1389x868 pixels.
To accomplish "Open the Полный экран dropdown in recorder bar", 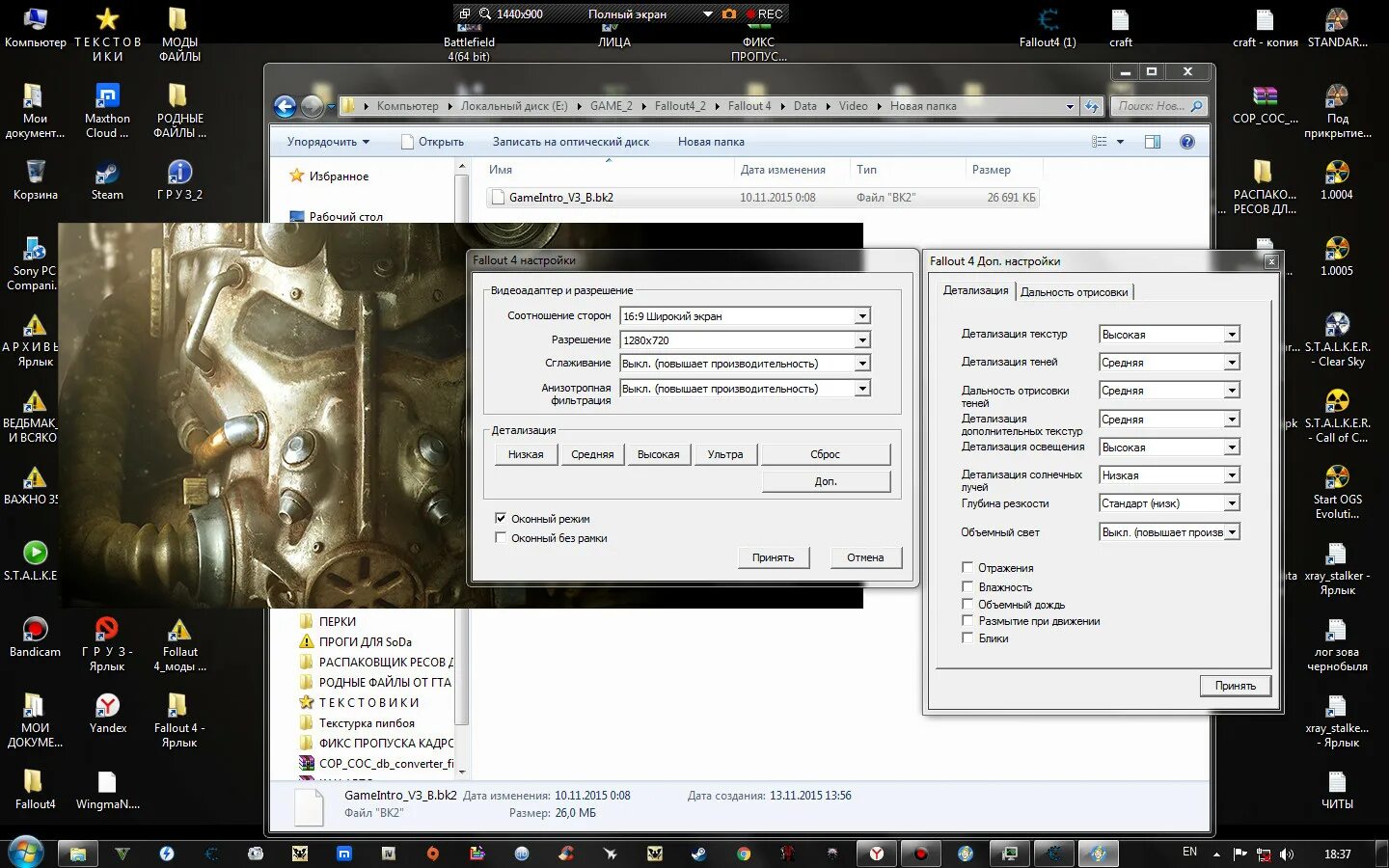I will click(708, 14).
